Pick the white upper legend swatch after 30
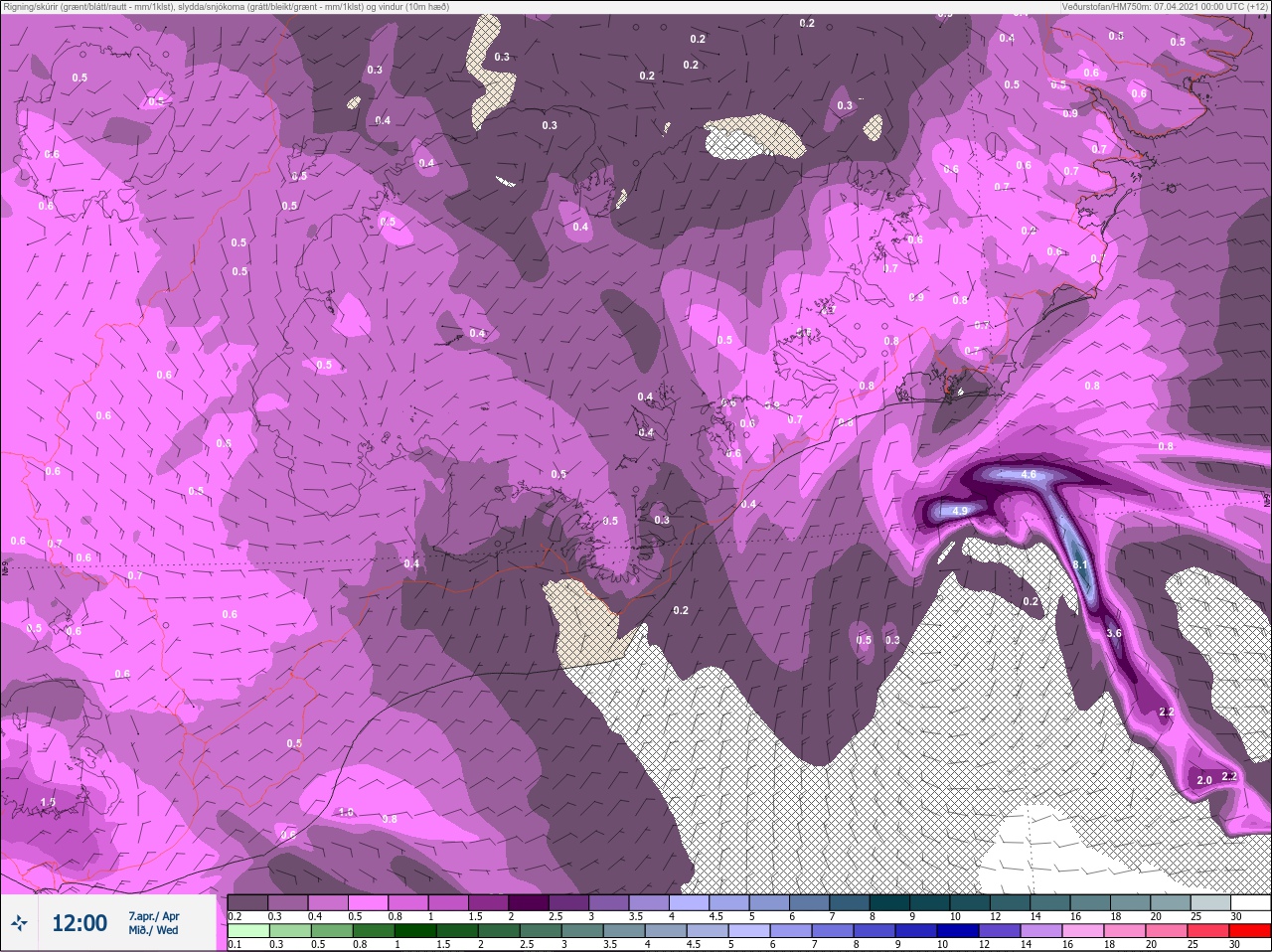 tap(1251, 902)
